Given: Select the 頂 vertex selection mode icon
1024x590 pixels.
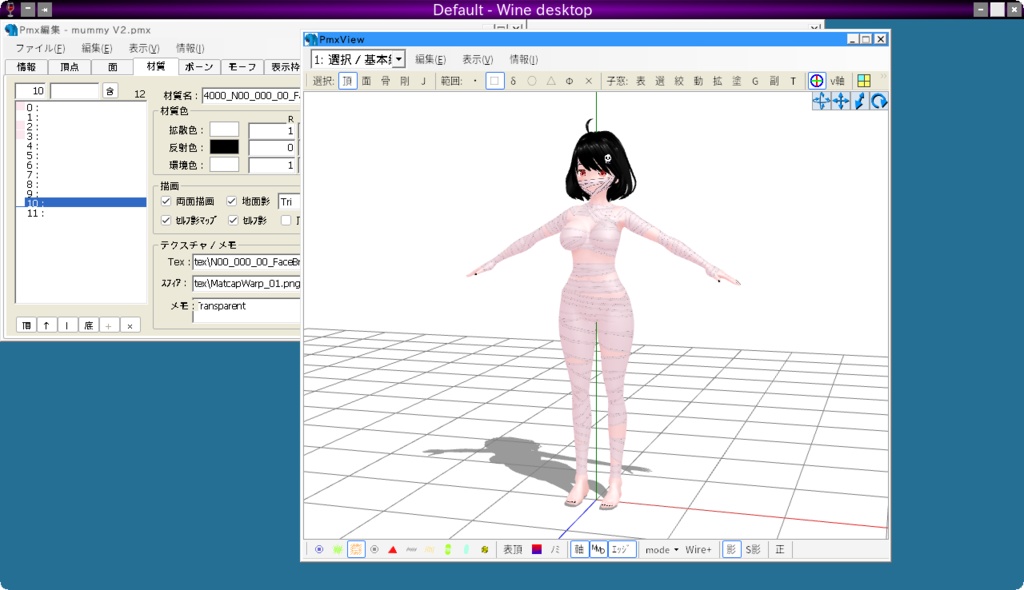Looking at the screenshot, I should point(350,81).
